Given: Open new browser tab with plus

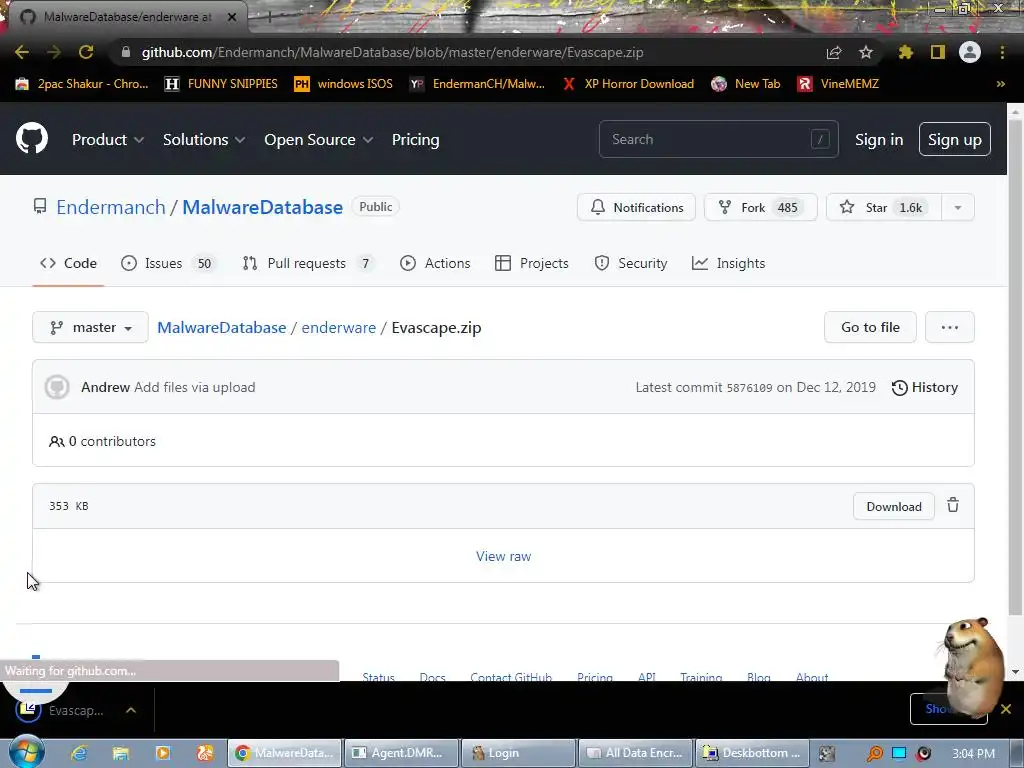Looking at the screenshot, I should click(x=269, y=17).
